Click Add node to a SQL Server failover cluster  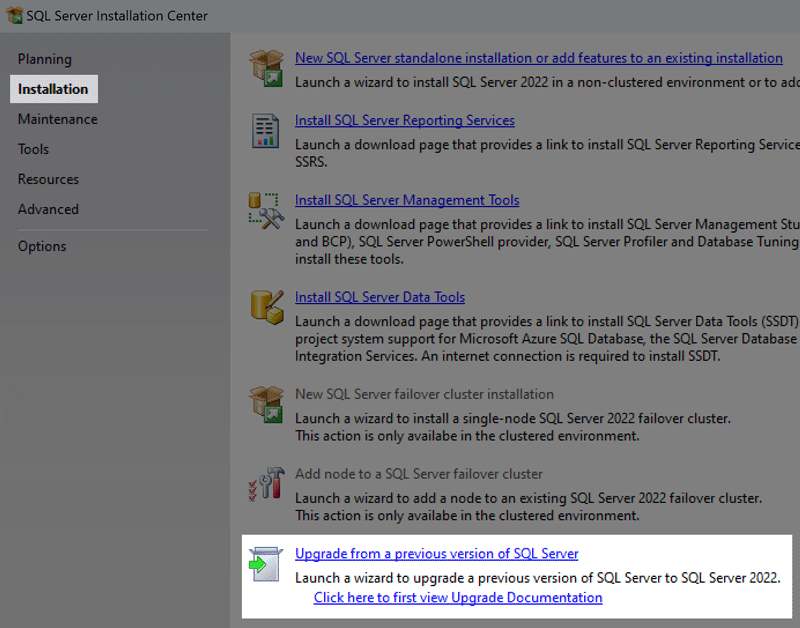(x=419, y=474)
